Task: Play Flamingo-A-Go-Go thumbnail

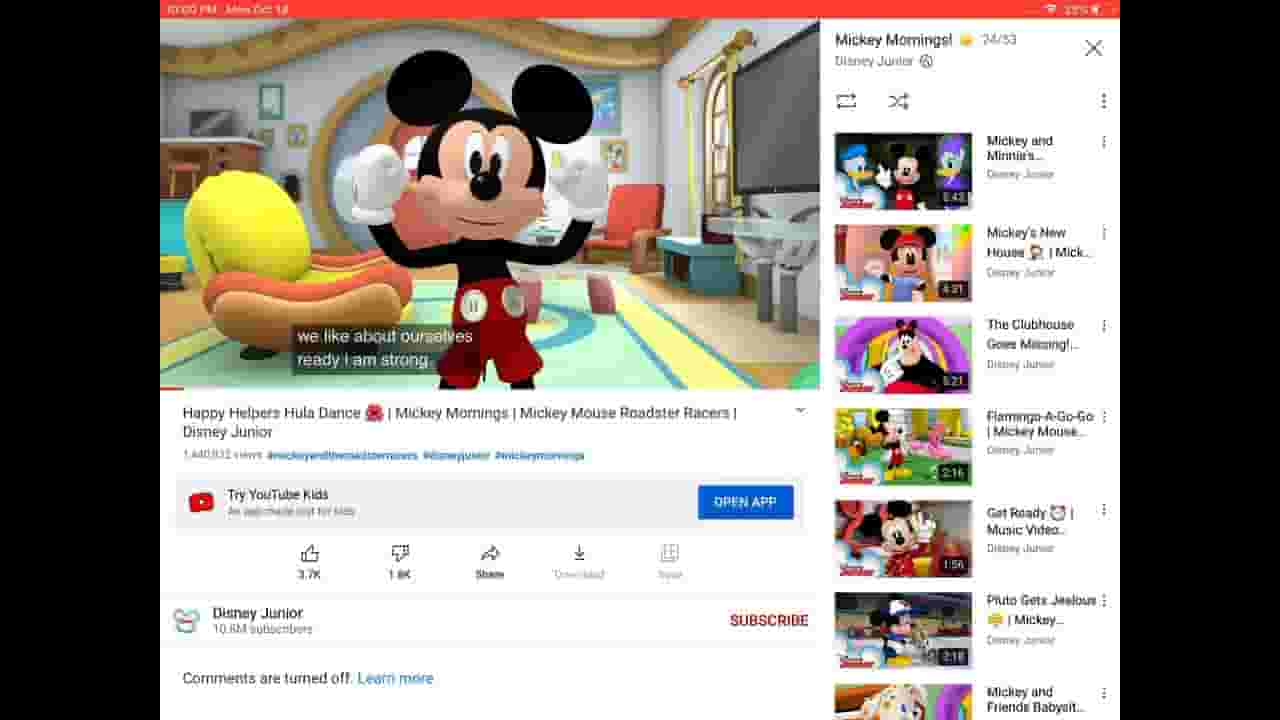Action: [x=903, y=447]
